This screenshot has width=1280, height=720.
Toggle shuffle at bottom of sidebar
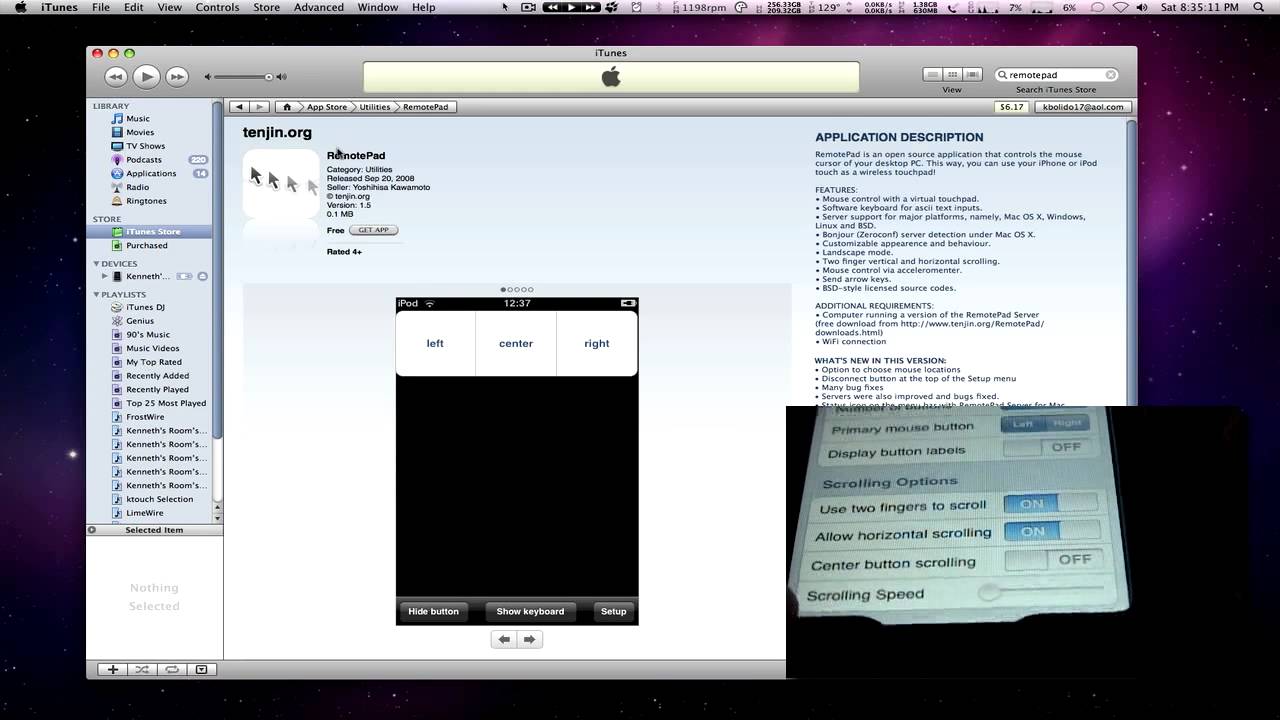142,669
